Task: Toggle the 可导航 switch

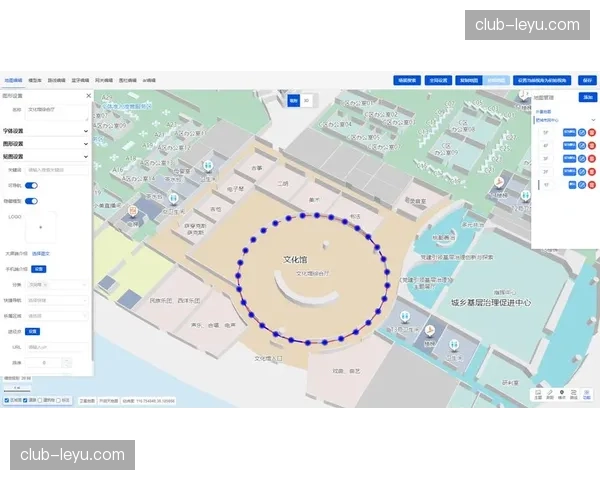Action: [x=31, y=186]
